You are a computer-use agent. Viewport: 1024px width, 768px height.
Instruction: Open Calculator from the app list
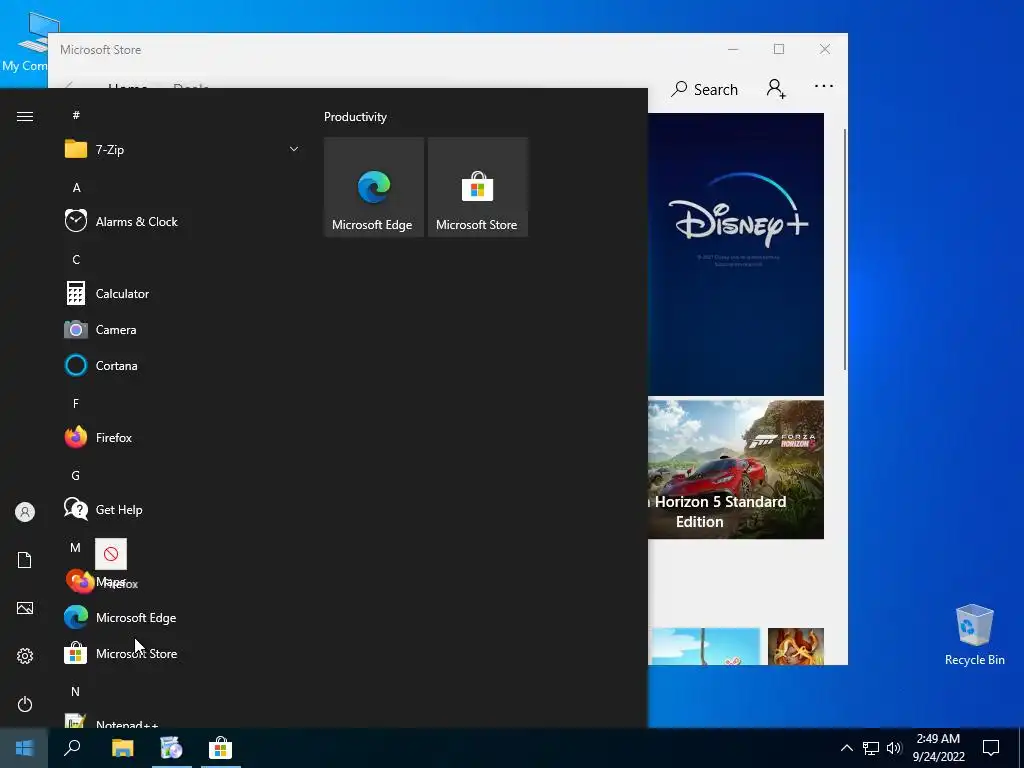pyautogui.click(x=182, y=293)
